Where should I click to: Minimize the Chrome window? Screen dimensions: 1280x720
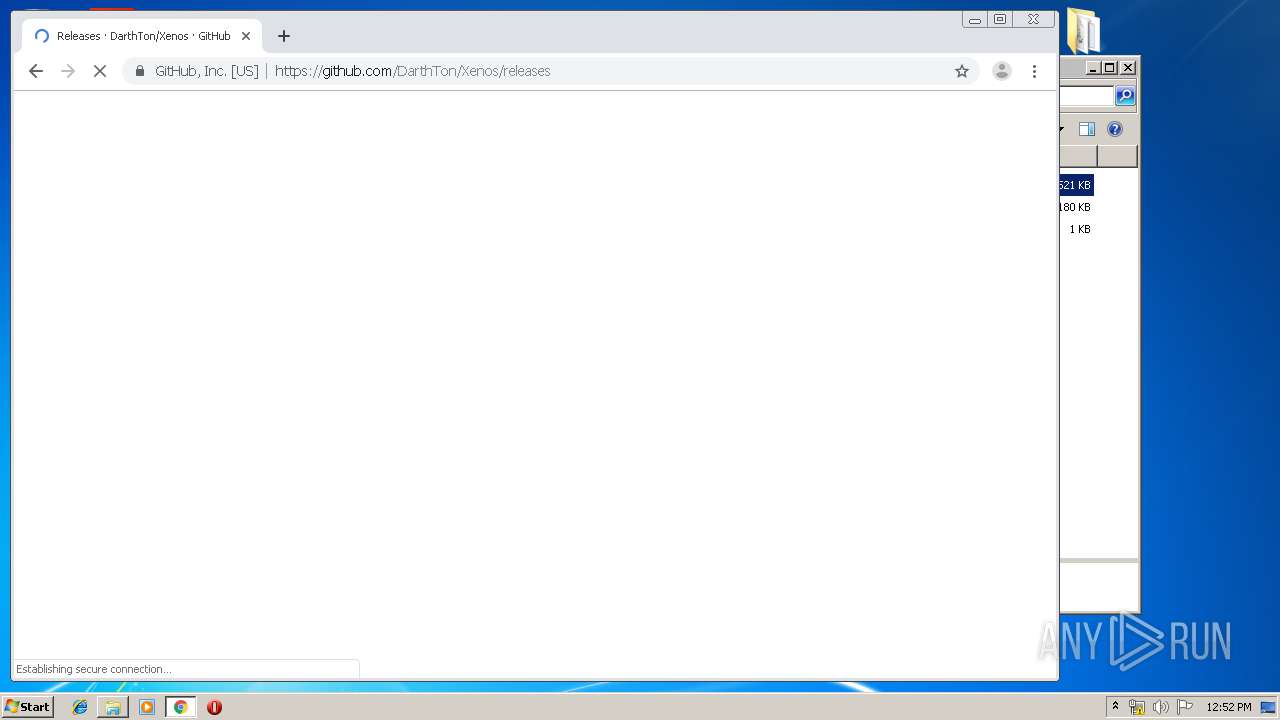(x=975, y=19)
